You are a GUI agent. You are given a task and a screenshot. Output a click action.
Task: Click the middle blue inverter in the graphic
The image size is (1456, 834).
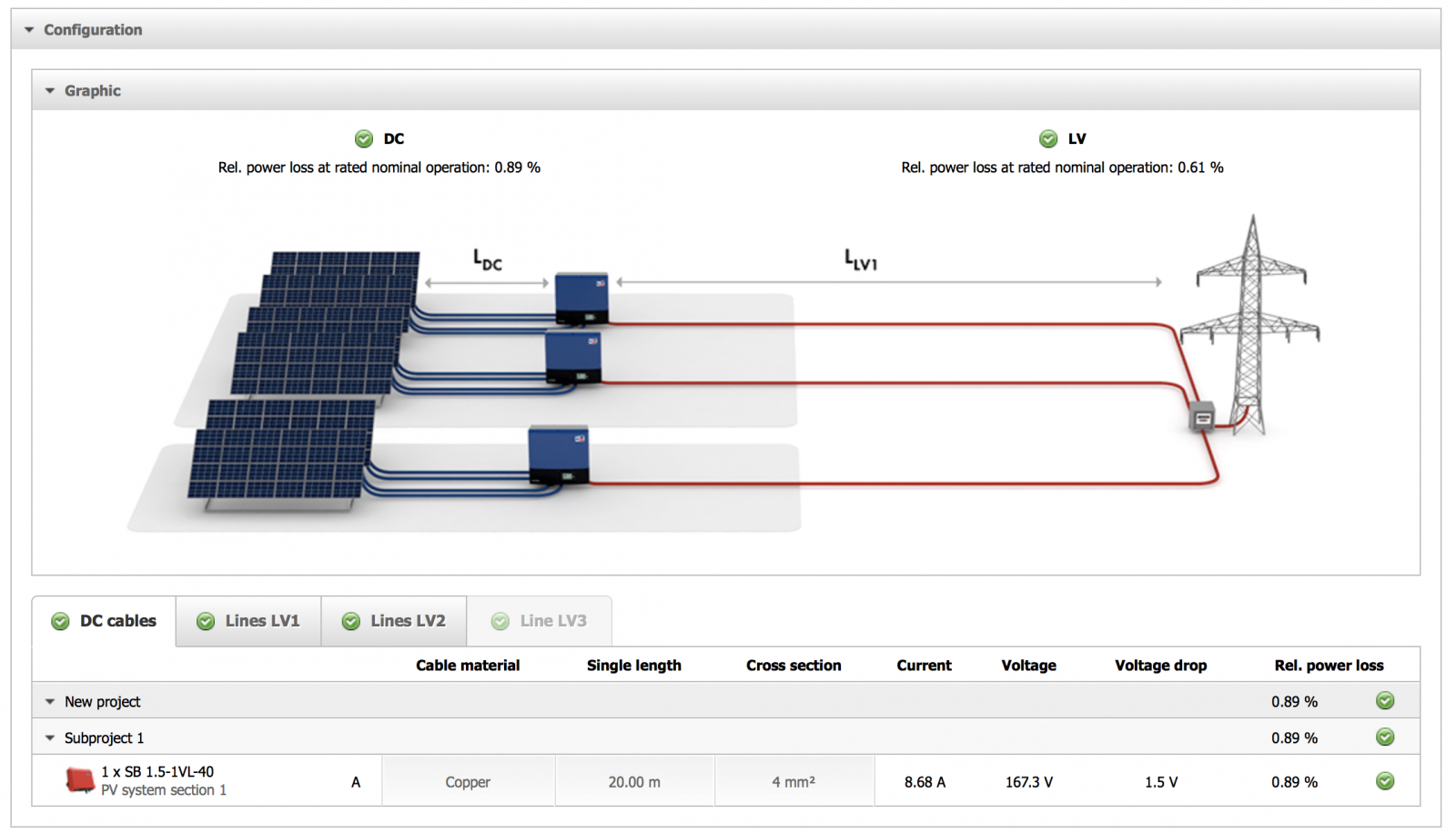tap(572, 358)
